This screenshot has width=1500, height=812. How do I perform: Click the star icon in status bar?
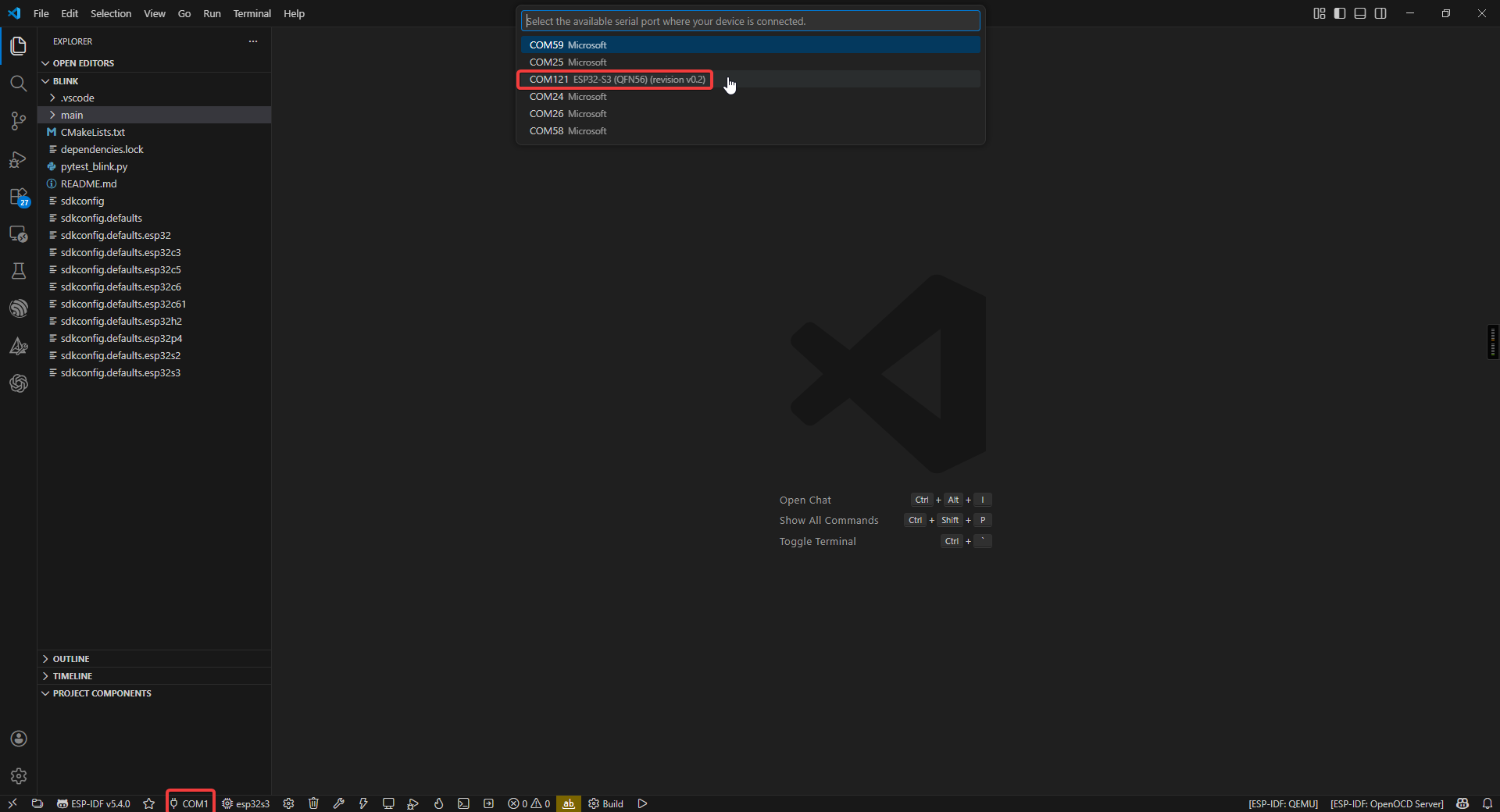(x=149, y=803)
